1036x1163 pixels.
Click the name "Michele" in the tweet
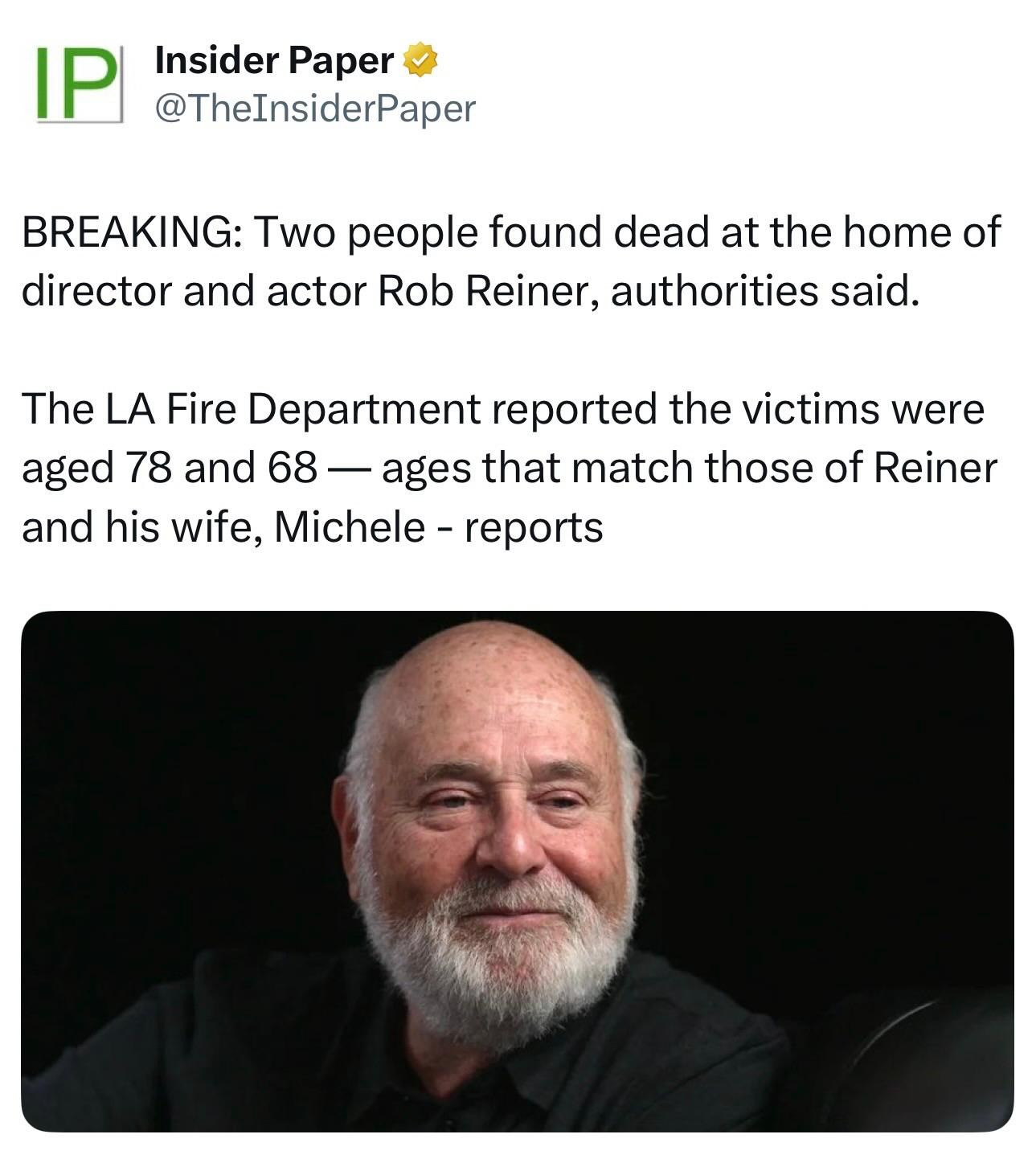pyautogui.click(x=349, y=527)
